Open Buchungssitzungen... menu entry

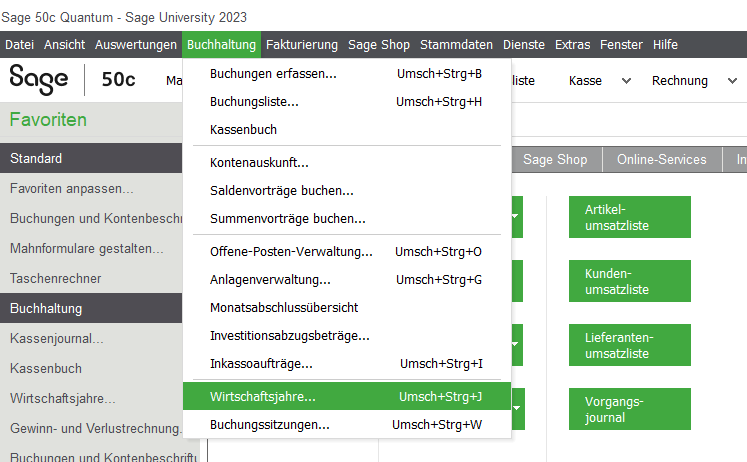pos(347,424)
